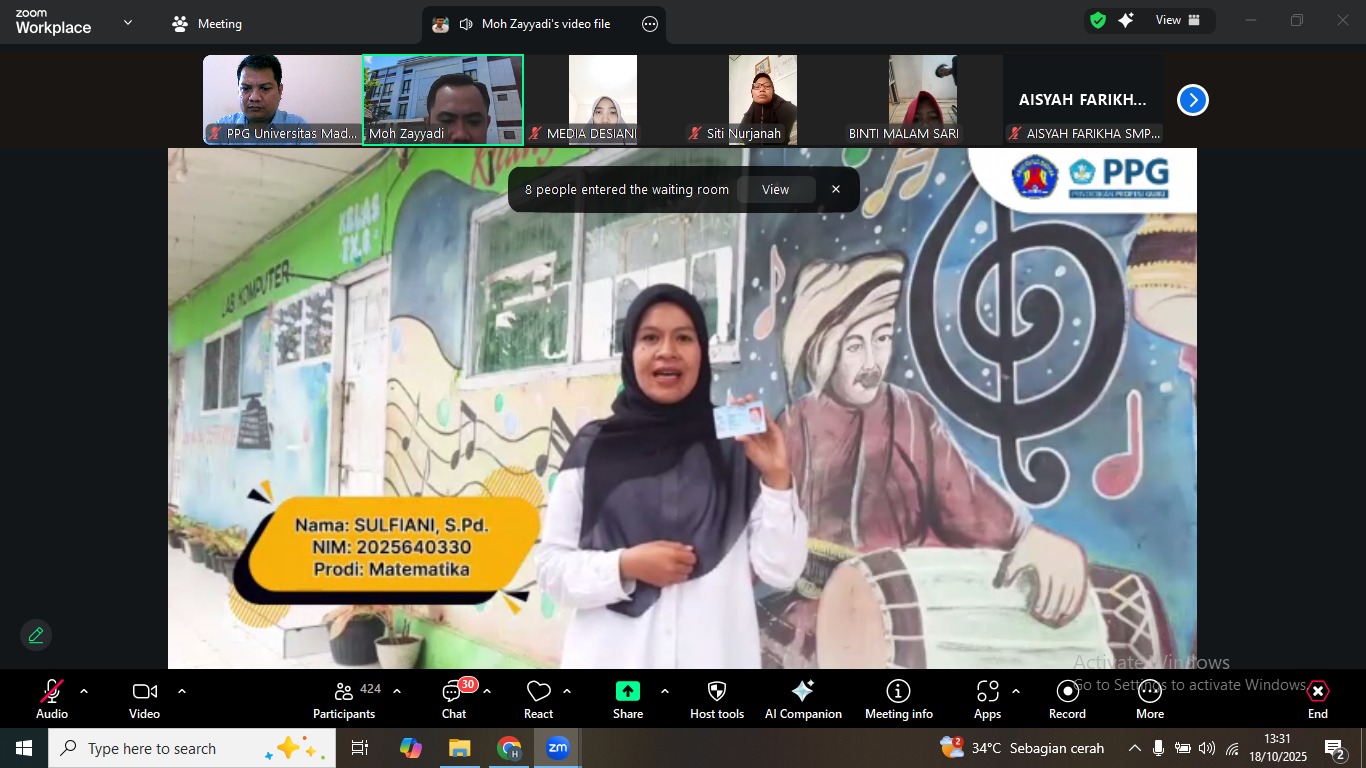Click the green annotation pencil button
1366x768 pixels.
pyautogui.click(x=36, y=635)
